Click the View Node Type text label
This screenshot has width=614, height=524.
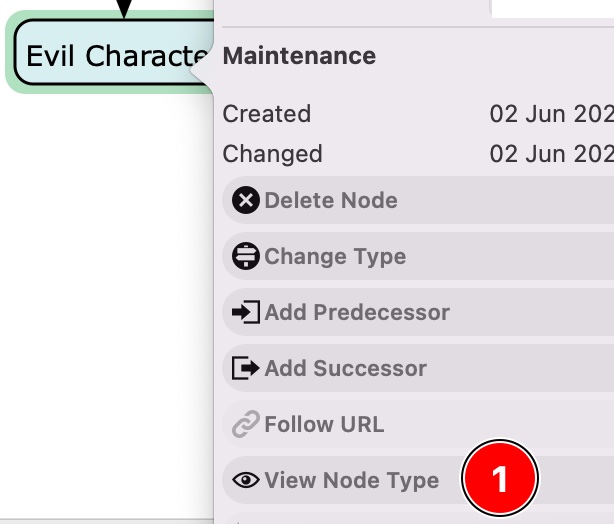[x=351, y=481]
